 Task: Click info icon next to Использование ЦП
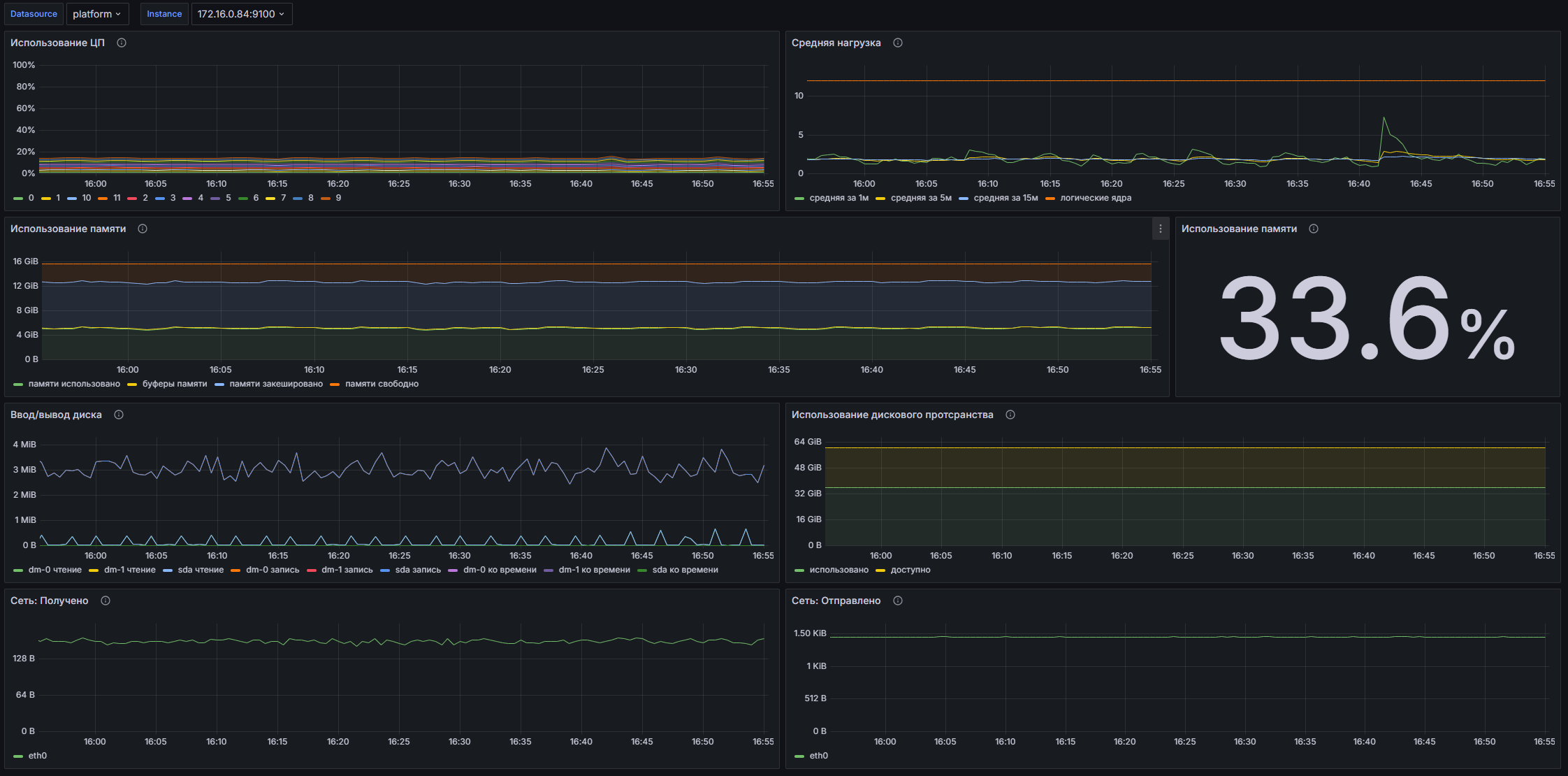click(122, 43)
